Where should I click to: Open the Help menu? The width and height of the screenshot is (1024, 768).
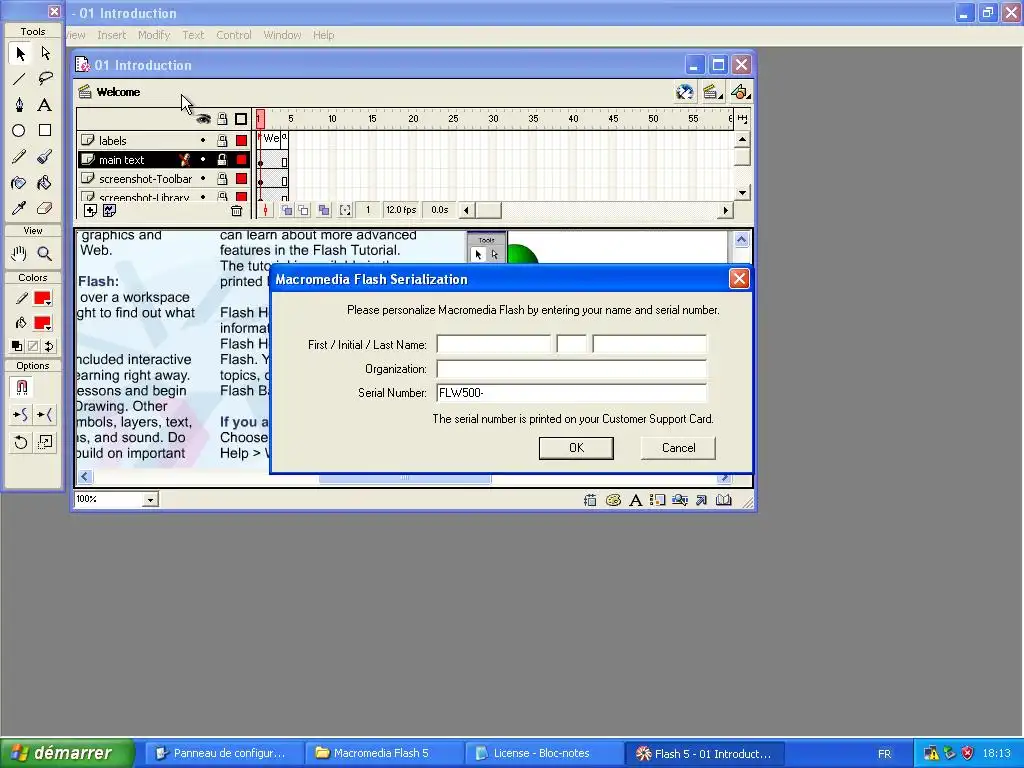323,35
